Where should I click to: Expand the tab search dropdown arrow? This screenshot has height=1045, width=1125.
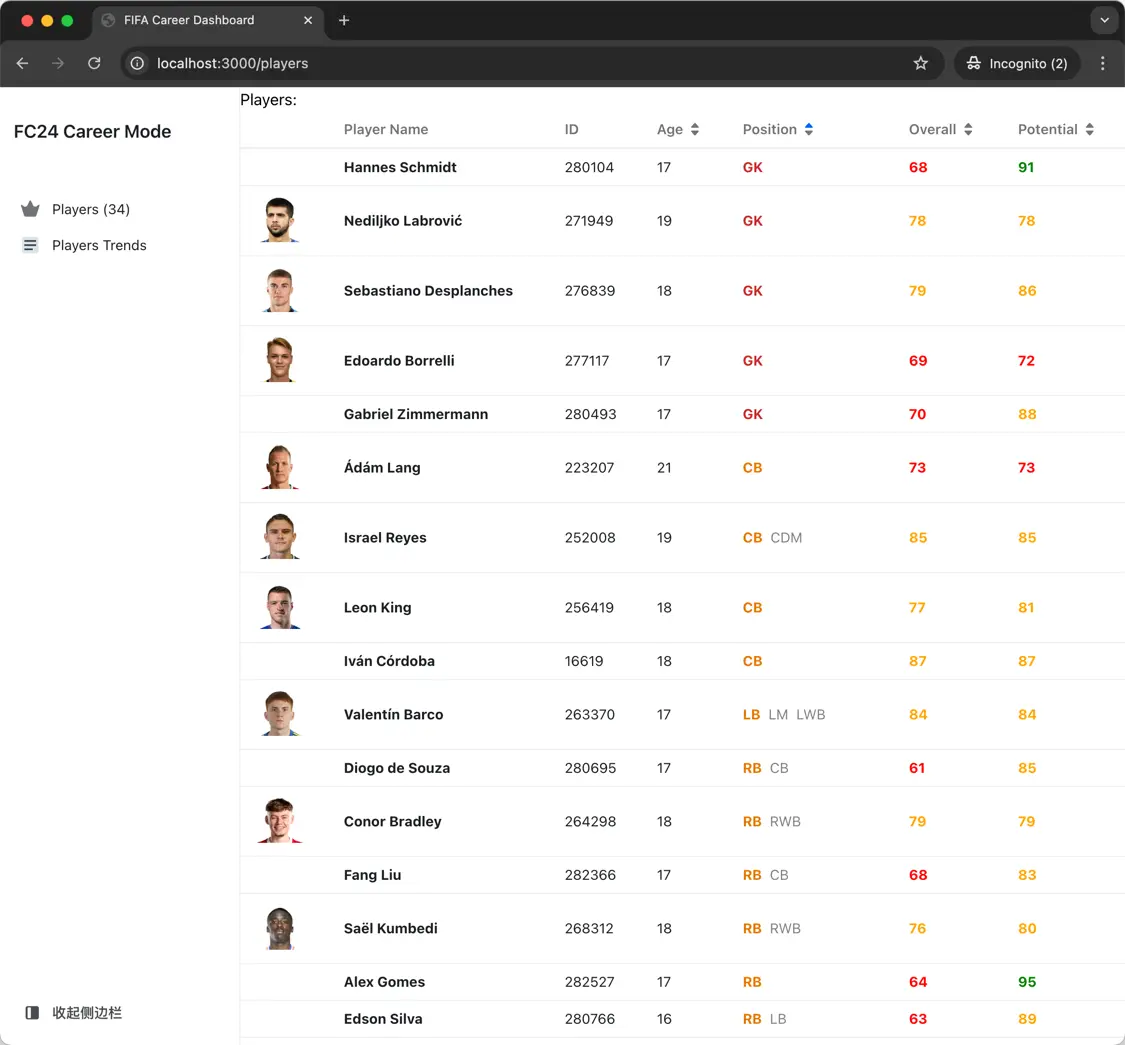pos(1104,20)
